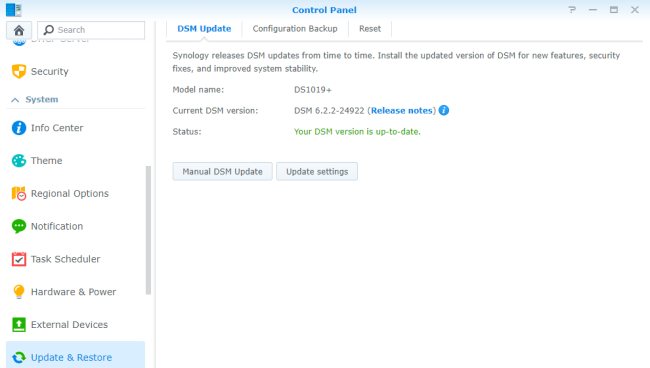Open the Reset tab
This screenshot has width=650, height=368.
click(x=370, y=29)
